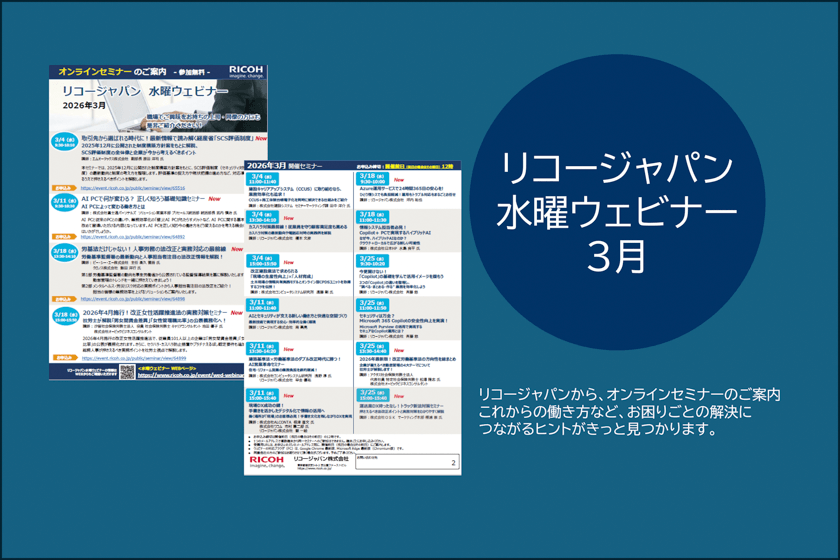The image size is (840, 560).
Task: Click the 3月 text inside the dark blue circle
Action: click(617, 256)
